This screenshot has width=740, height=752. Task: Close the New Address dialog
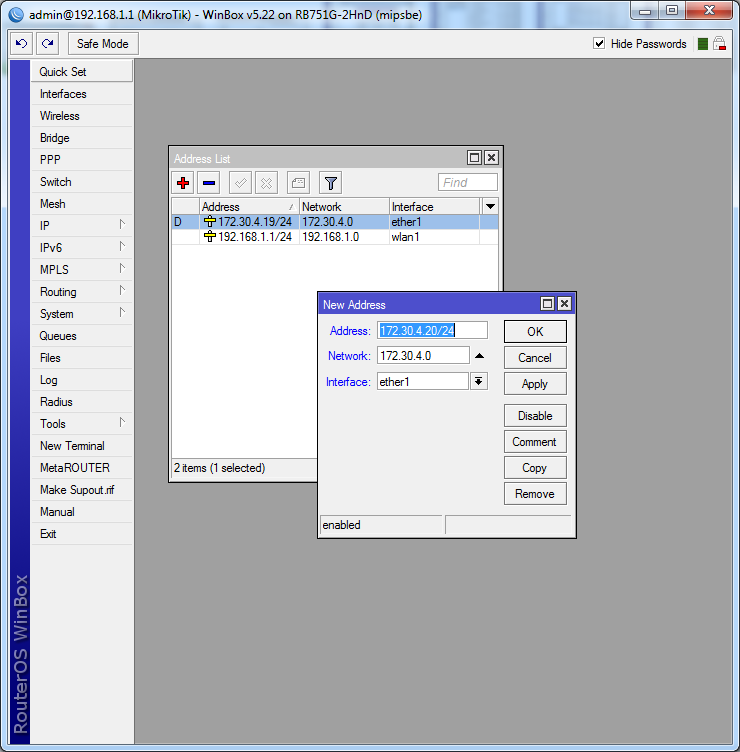(x=564, y=304)
